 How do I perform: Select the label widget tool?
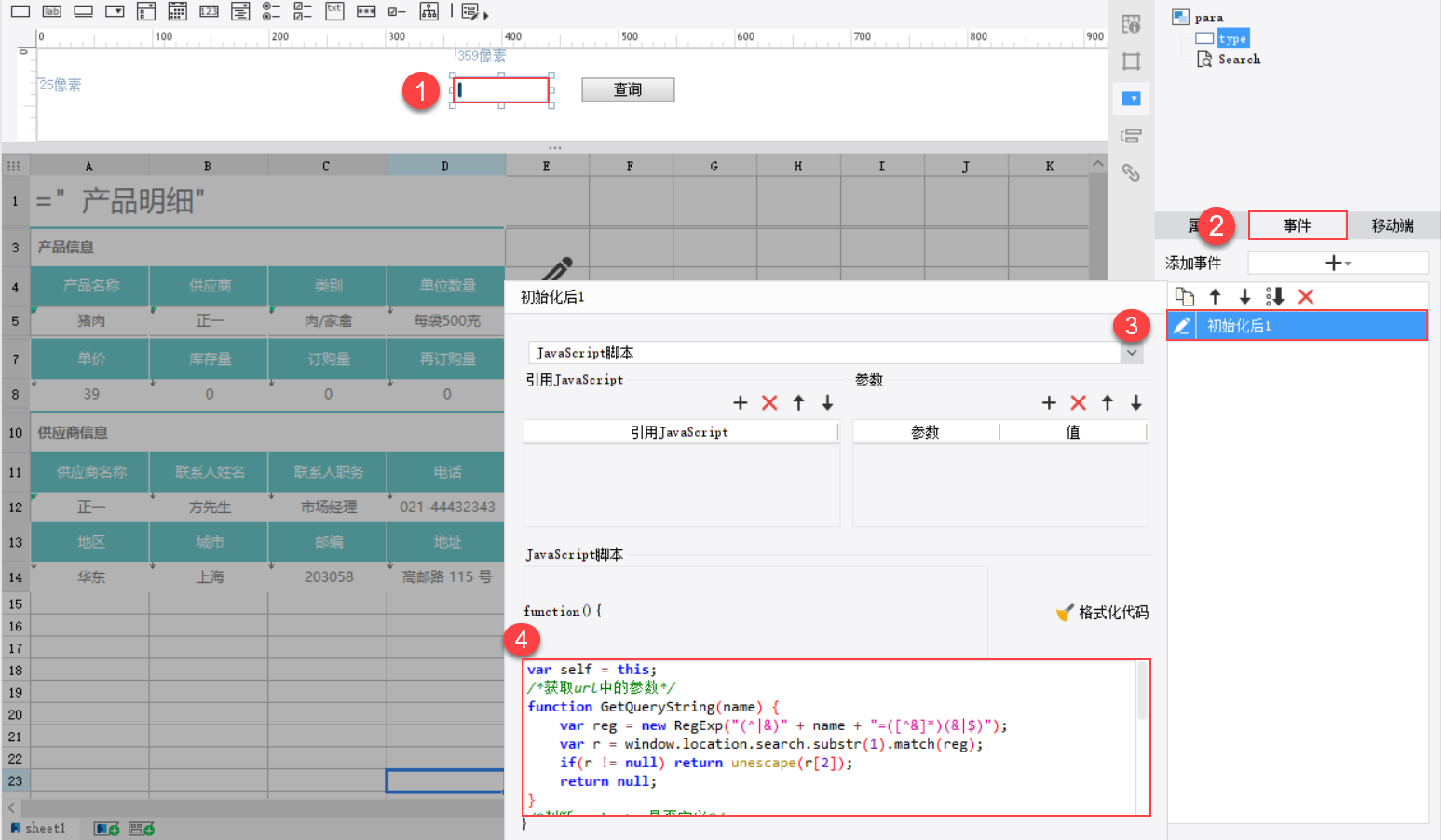coord(52,11)
